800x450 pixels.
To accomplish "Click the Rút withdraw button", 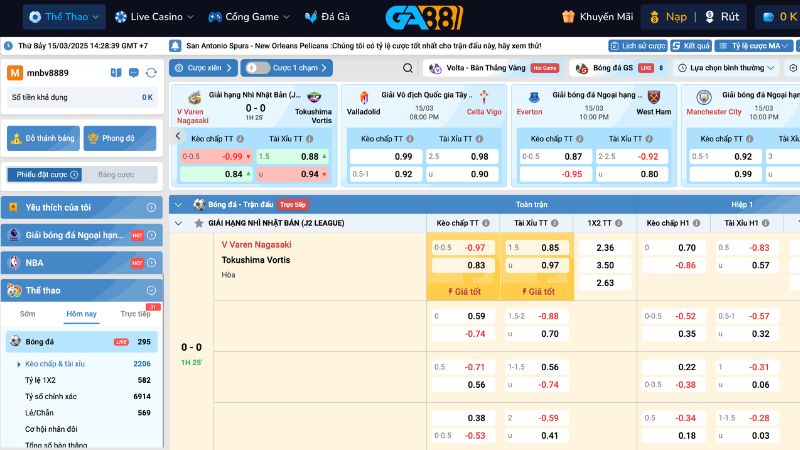I will pyautogui.click(x=721, y=17).
